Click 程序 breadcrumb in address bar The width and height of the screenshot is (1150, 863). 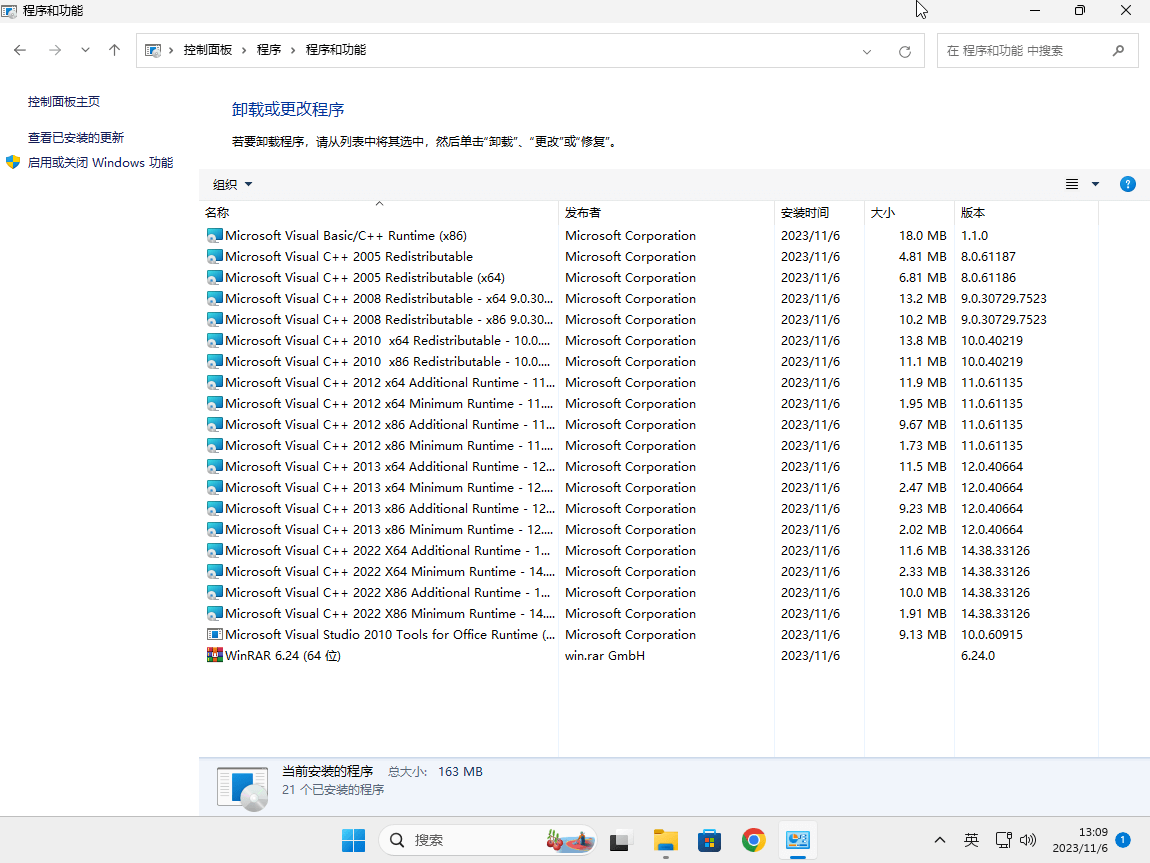click(x=269, y=50)
